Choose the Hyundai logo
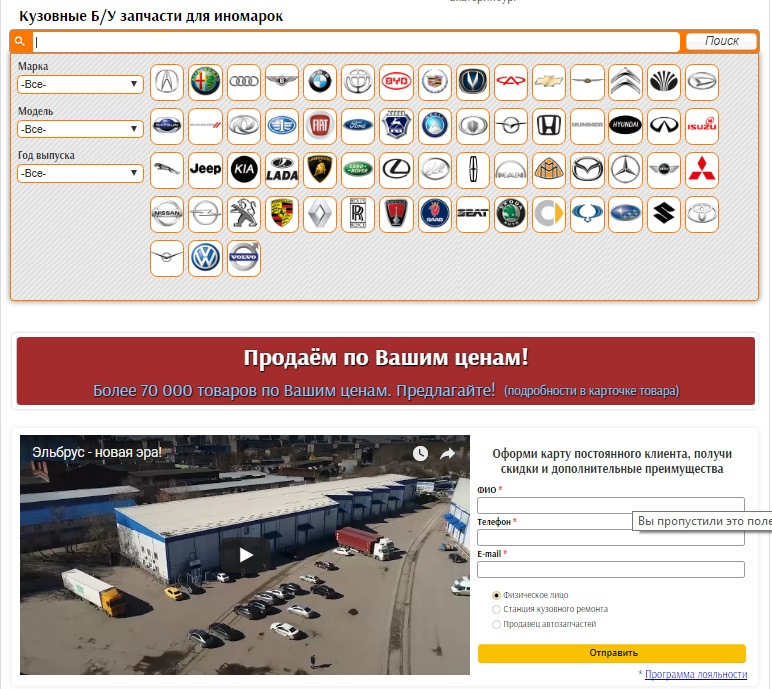 tap(625, 126)
